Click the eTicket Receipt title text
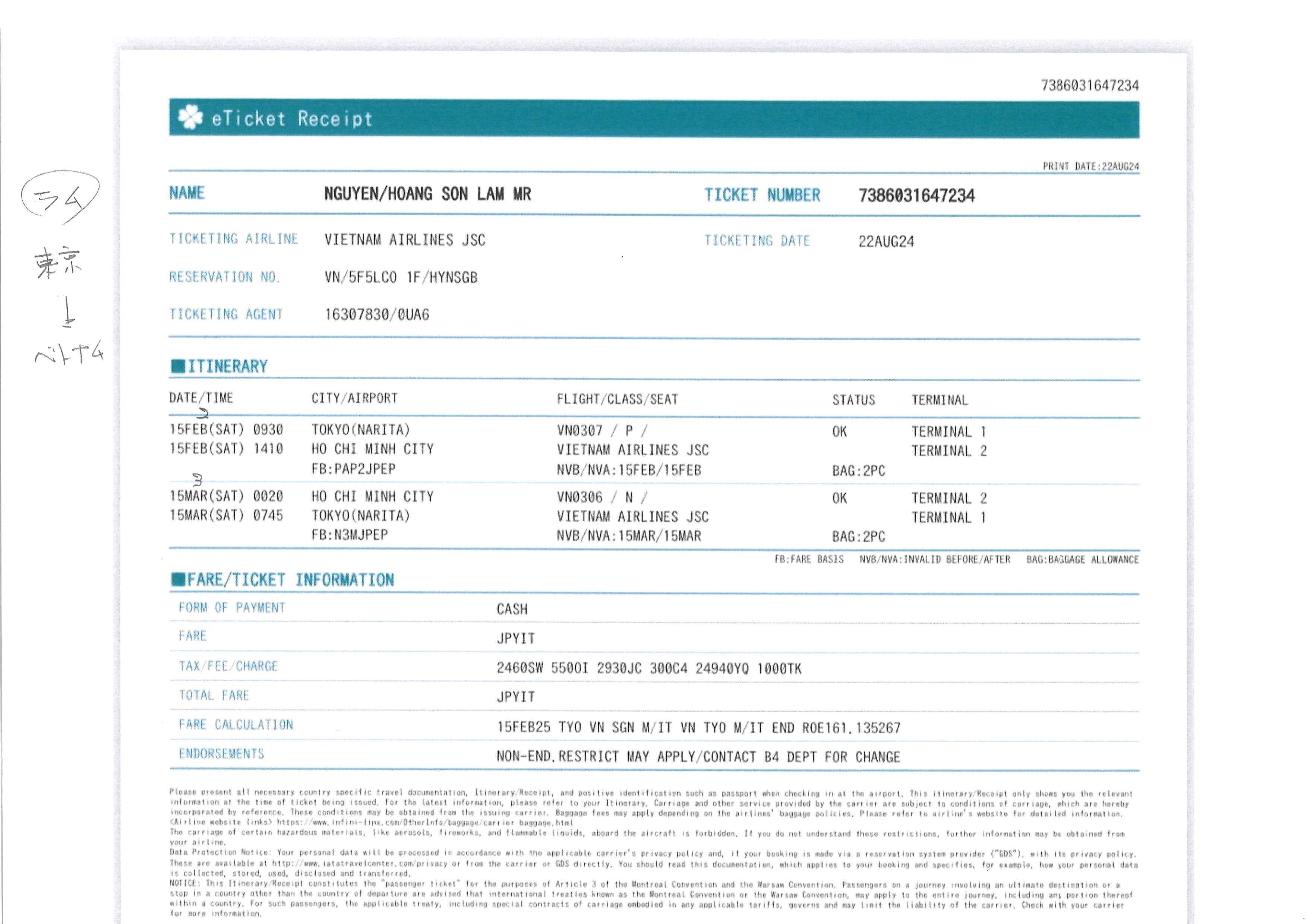 (x=292, y=119)
